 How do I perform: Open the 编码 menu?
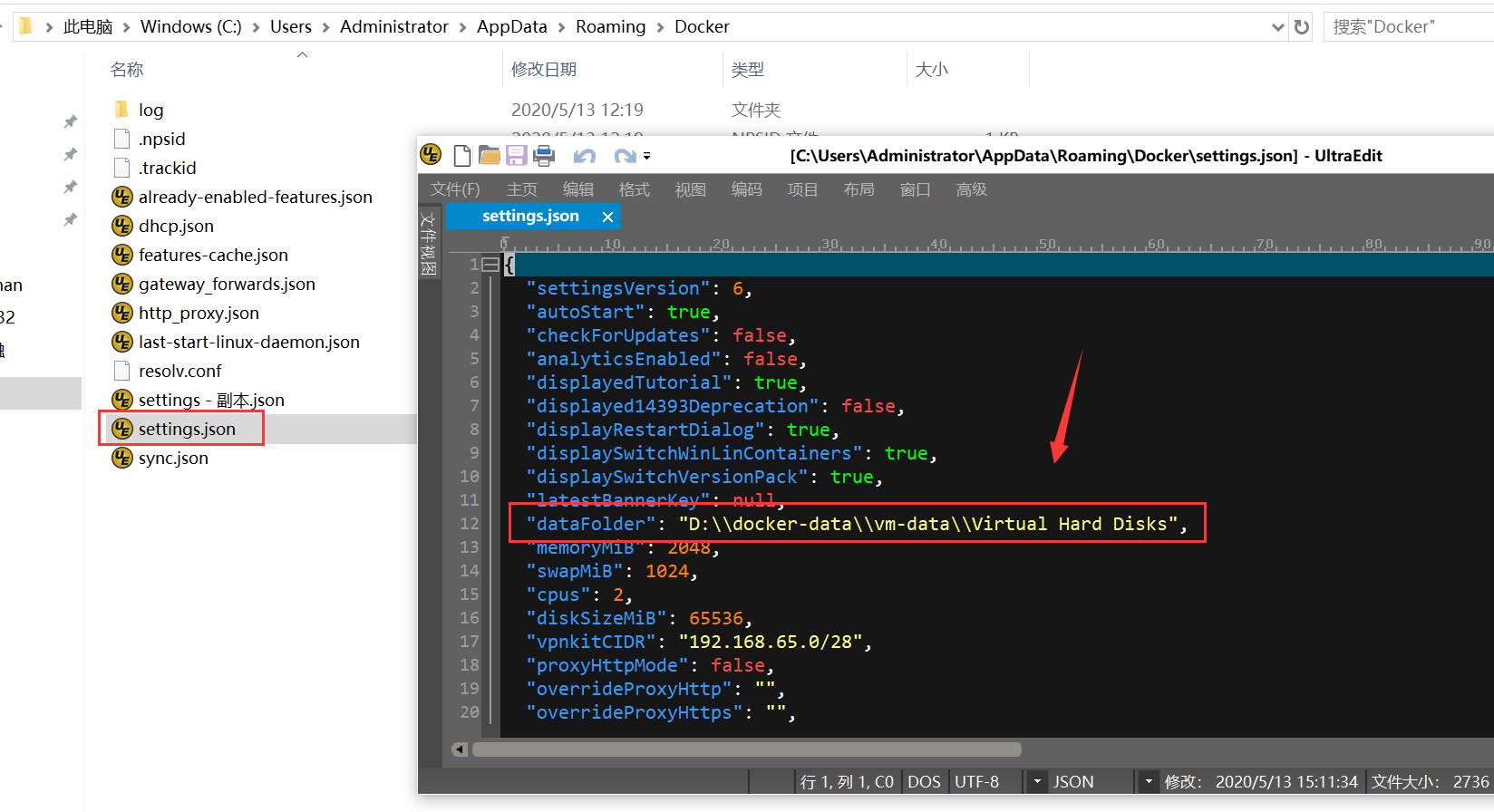click(747, 189)
